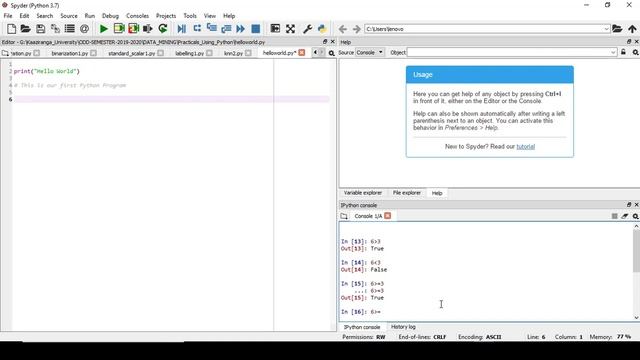Image resolution: width=640 pixels, height=360 pixels.
Task: Open the Consoles menu
Action: point(137,16)
